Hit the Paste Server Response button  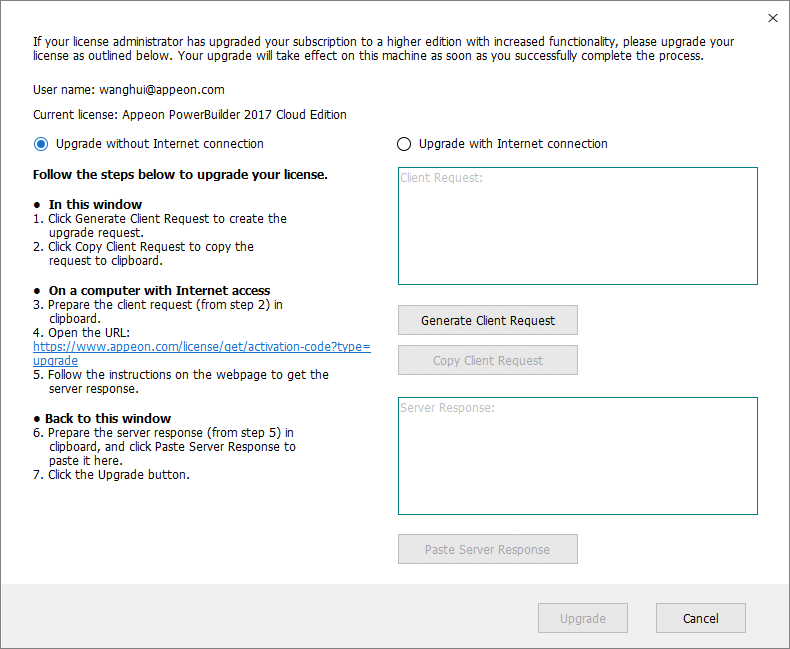(x=487, y=549)
